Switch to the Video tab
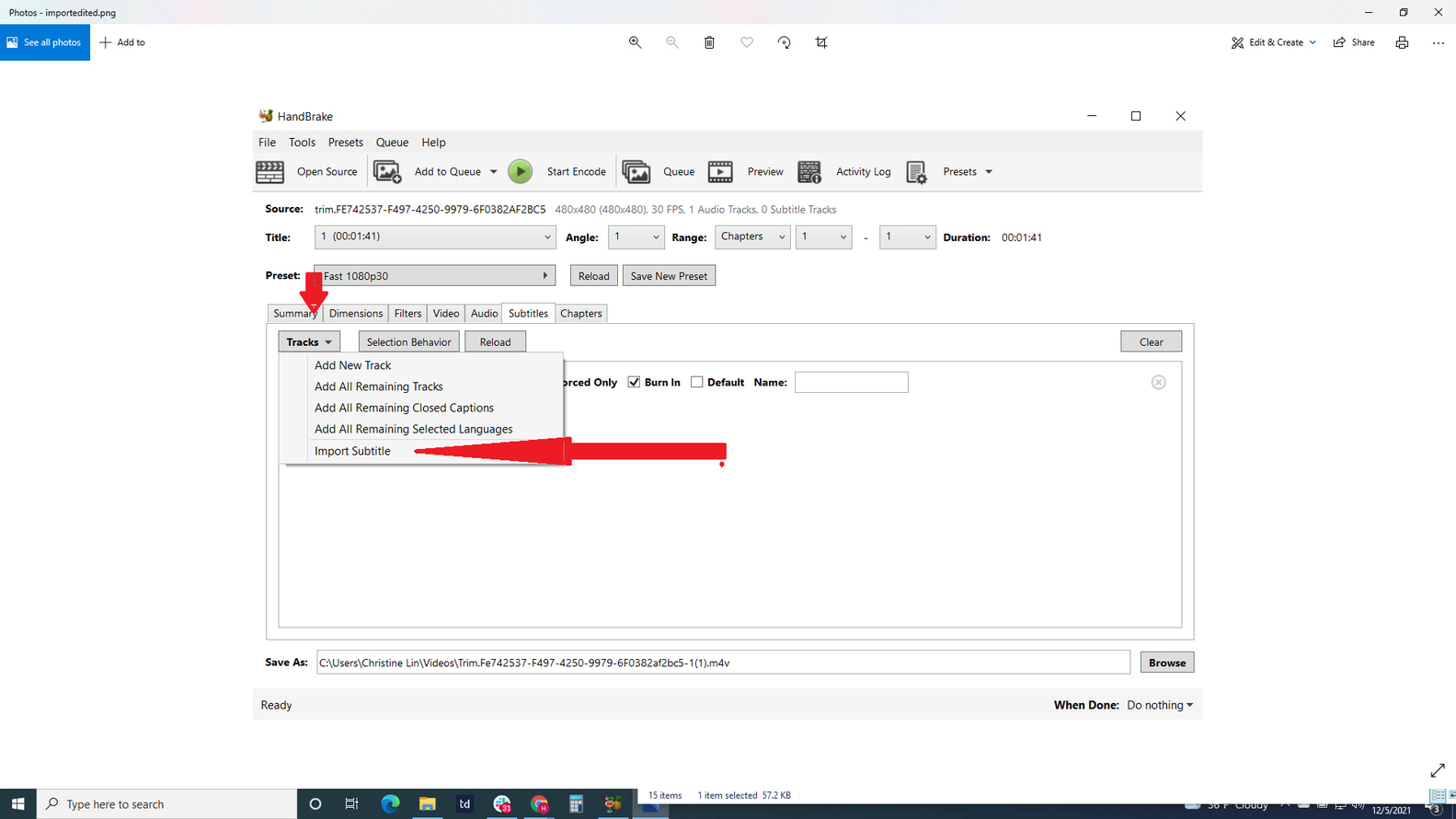 pyautogui.click(x=446, y=313)
